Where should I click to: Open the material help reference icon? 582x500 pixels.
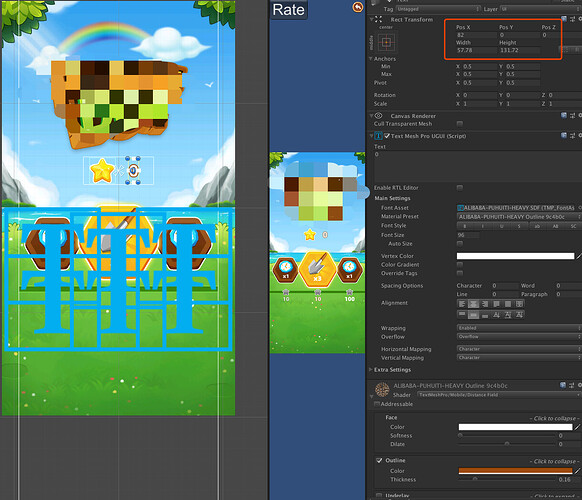coord(563,385)
